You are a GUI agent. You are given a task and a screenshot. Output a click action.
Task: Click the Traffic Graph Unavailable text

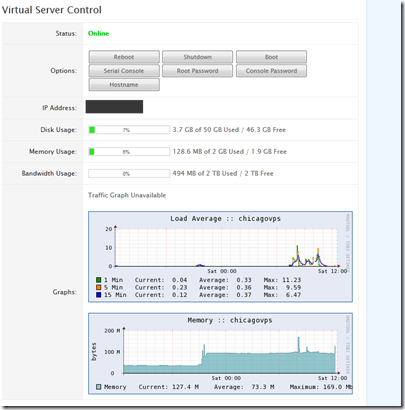click(127, 195)
